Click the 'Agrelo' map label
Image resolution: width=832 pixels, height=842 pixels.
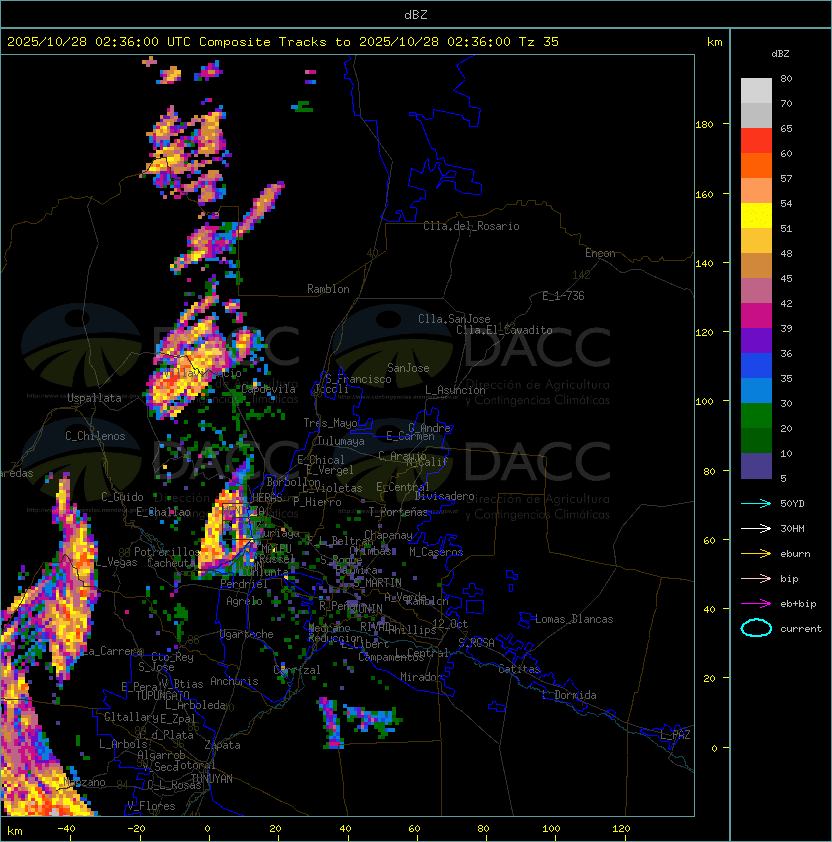pyautogui.click(x=244, y=601)
